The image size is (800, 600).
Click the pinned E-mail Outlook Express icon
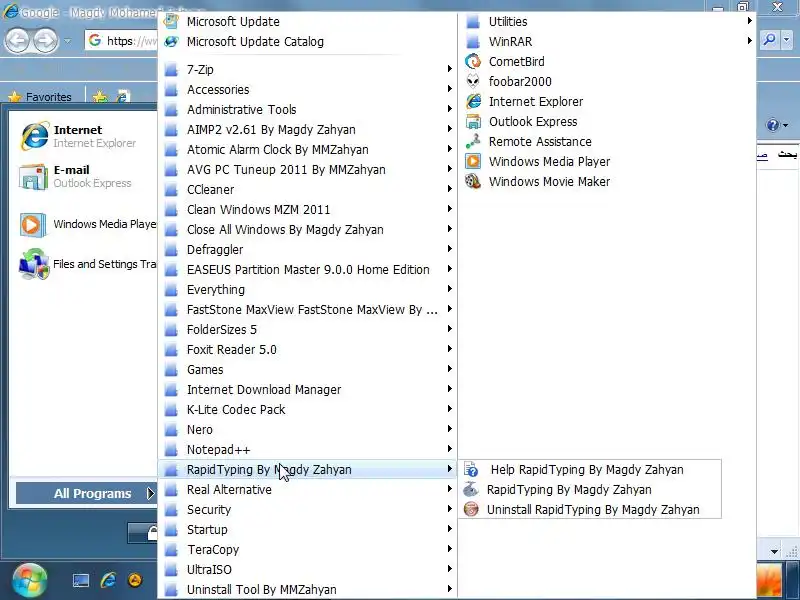[x=33, y=177]
